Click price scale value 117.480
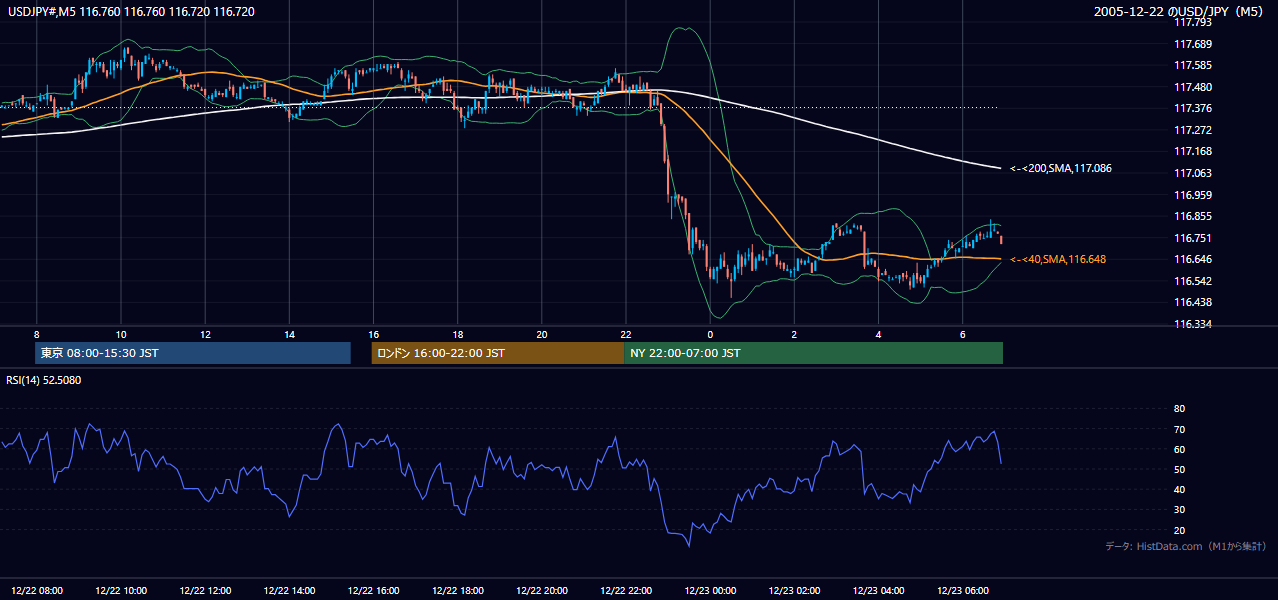This screenshot has height=600, width=1278. (x=1193, y=87)
